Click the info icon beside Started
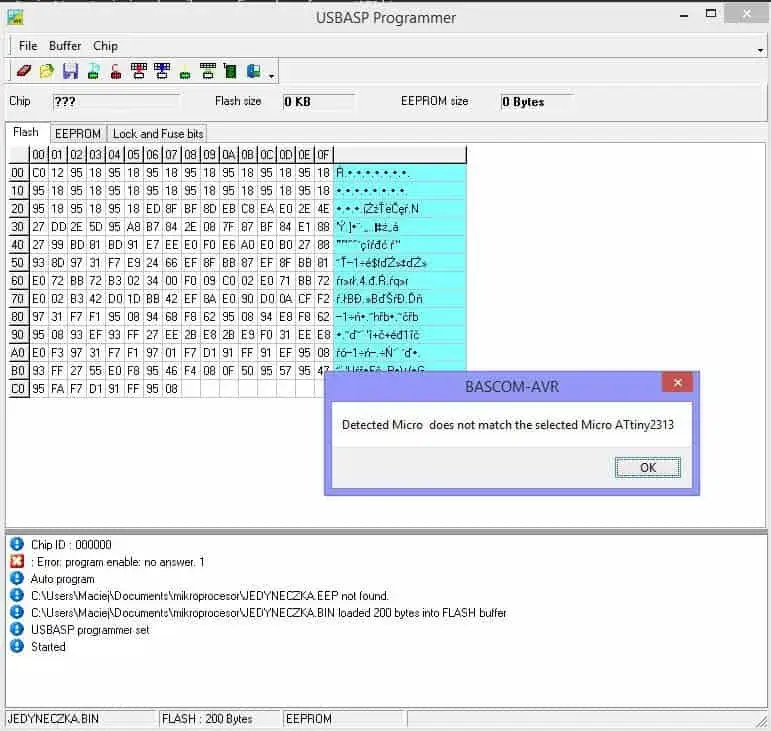 pyautogui.click(x=17, y=646)
